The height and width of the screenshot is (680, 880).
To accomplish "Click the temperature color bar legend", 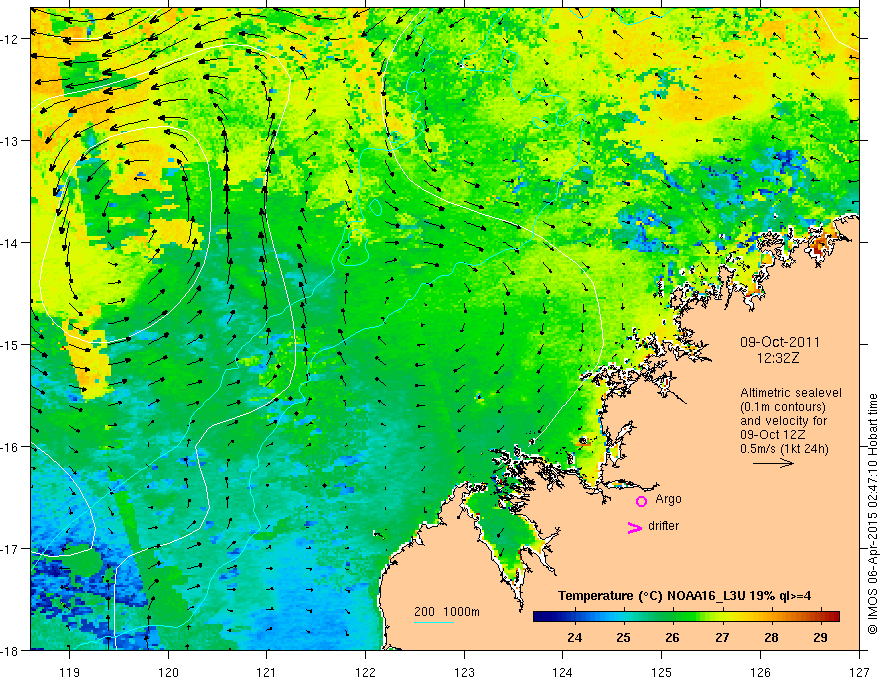I will point(686,616).
